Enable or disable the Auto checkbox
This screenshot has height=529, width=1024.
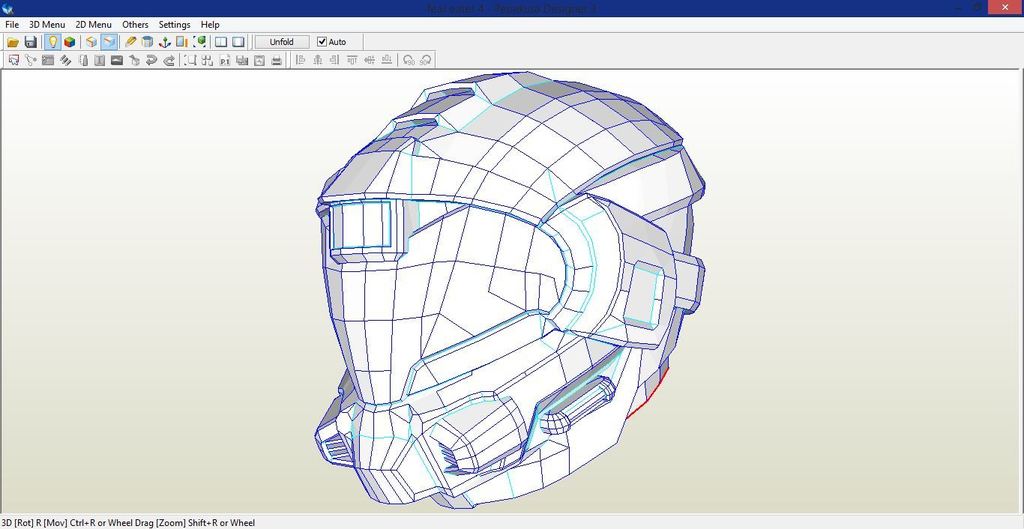pyautogui.click(x=322, y=42)
